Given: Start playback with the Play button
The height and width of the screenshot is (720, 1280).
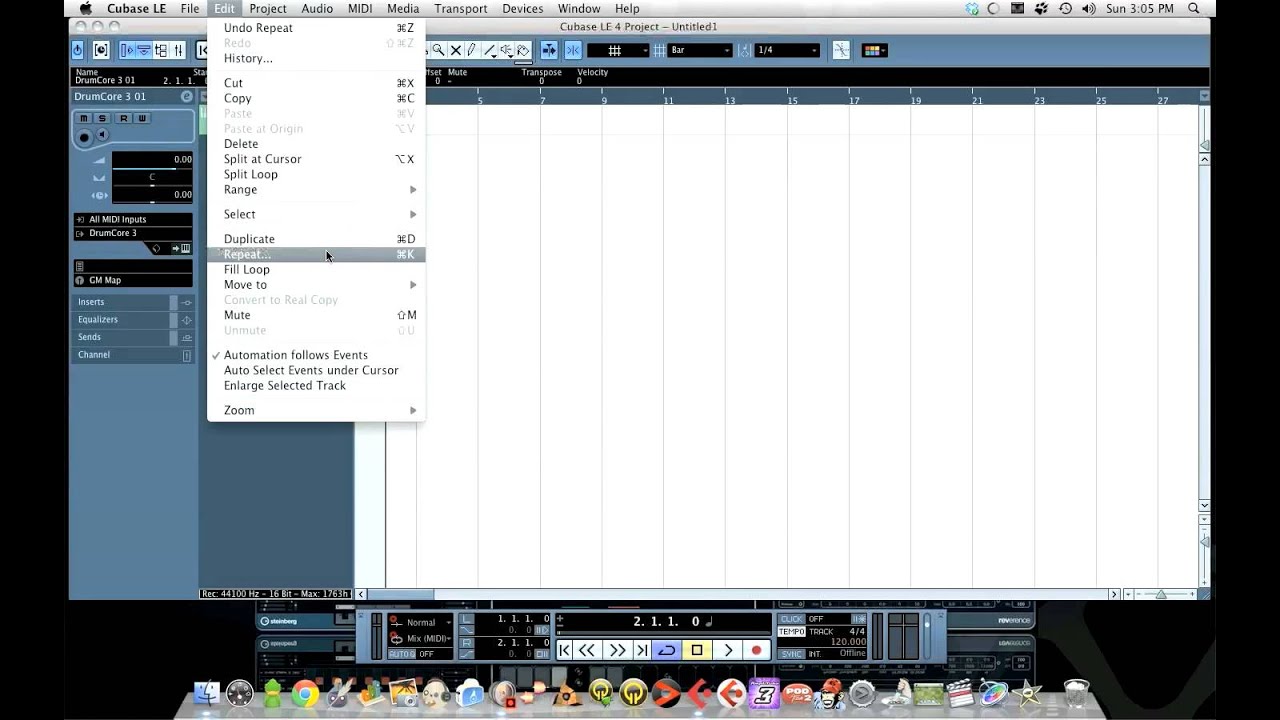Looking at the screenshot, I should 728,650.
